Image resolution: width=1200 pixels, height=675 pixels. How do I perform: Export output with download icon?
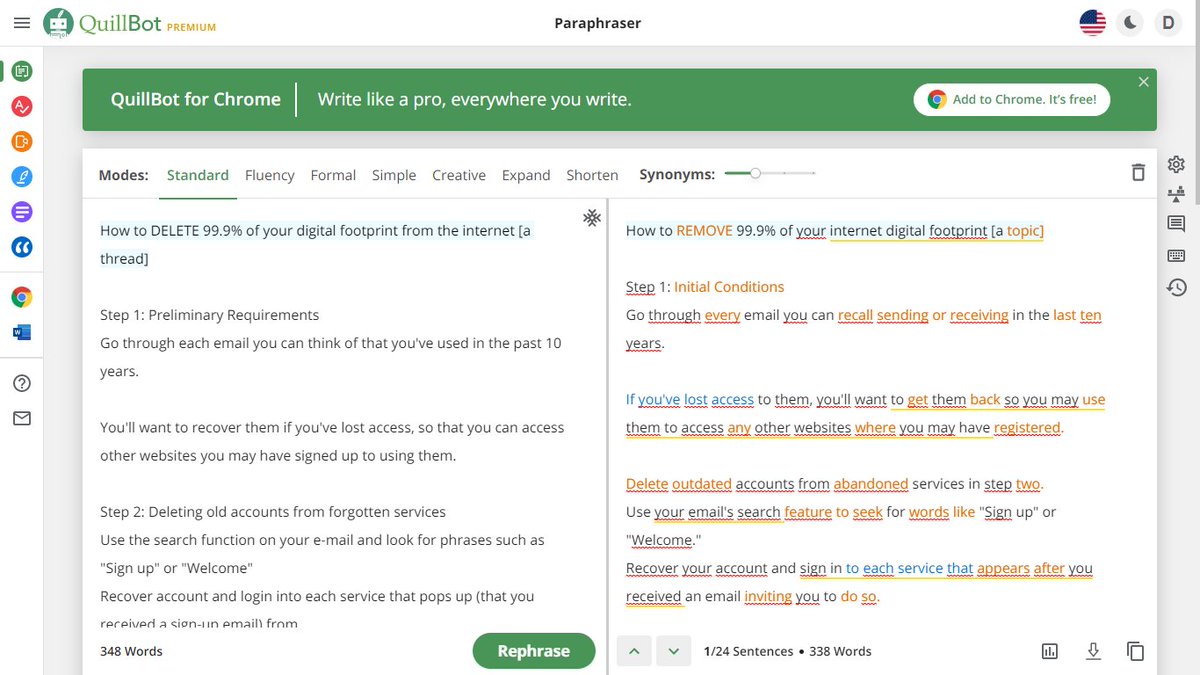[1094, 651]
